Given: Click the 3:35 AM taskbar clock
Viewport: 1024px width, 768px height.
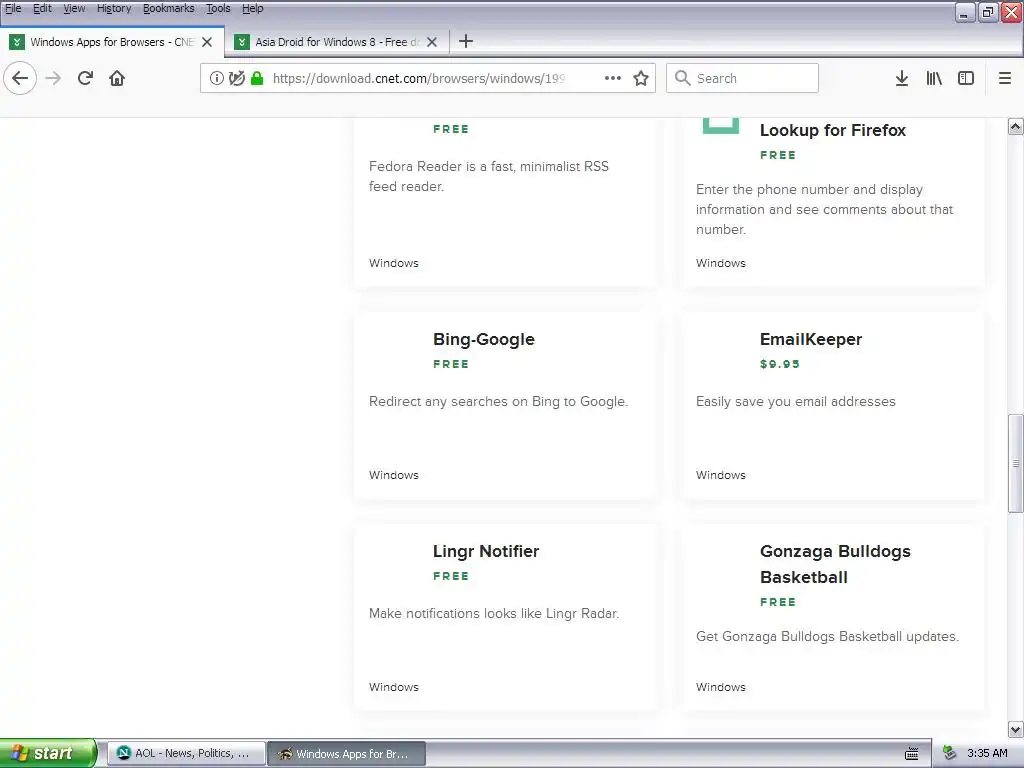Looking at the screenshot, I should pyautogui.click(x=987, y=754).
